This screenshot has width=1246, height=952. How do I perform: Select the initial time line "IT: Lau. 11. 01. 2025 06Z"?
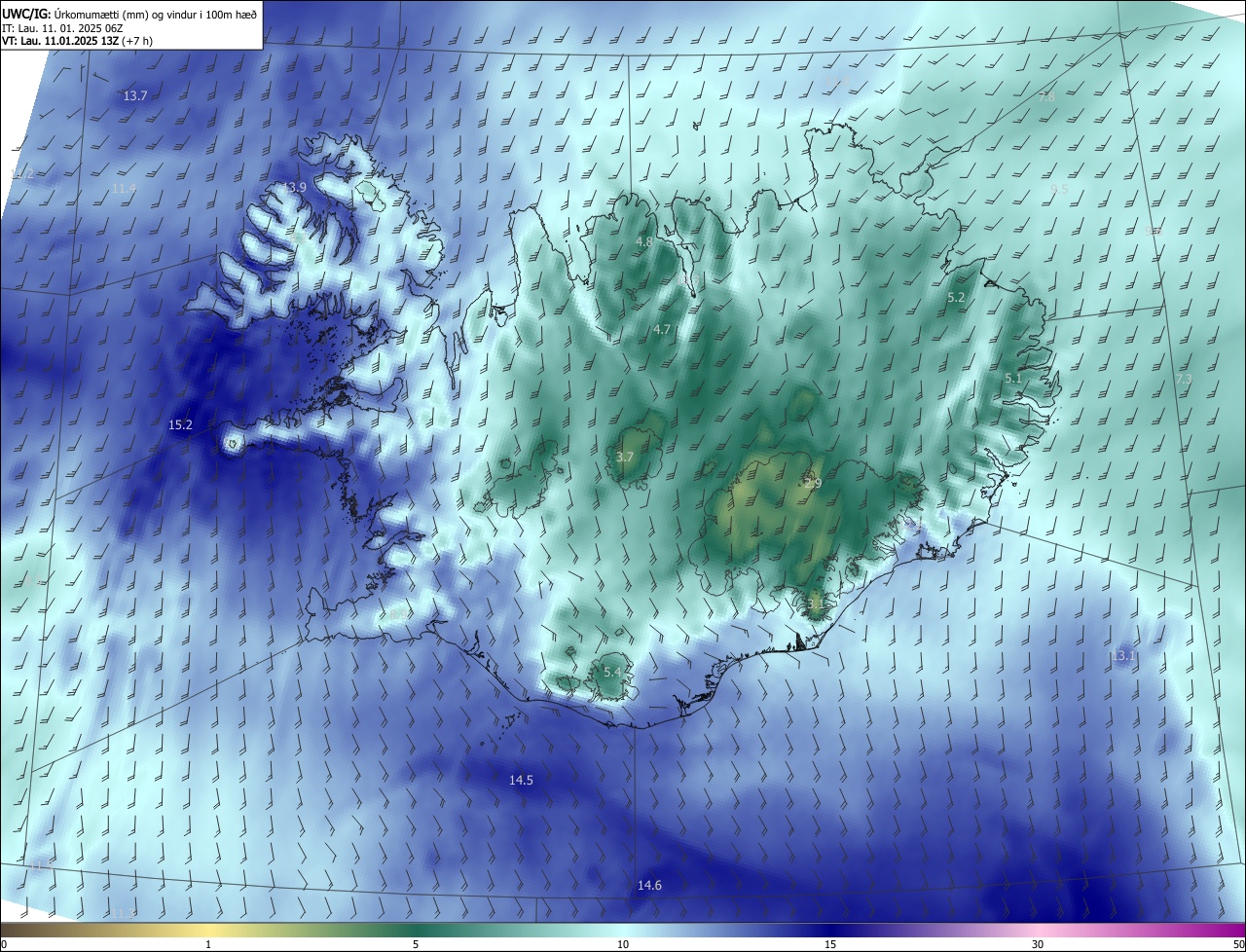[62, 27]
